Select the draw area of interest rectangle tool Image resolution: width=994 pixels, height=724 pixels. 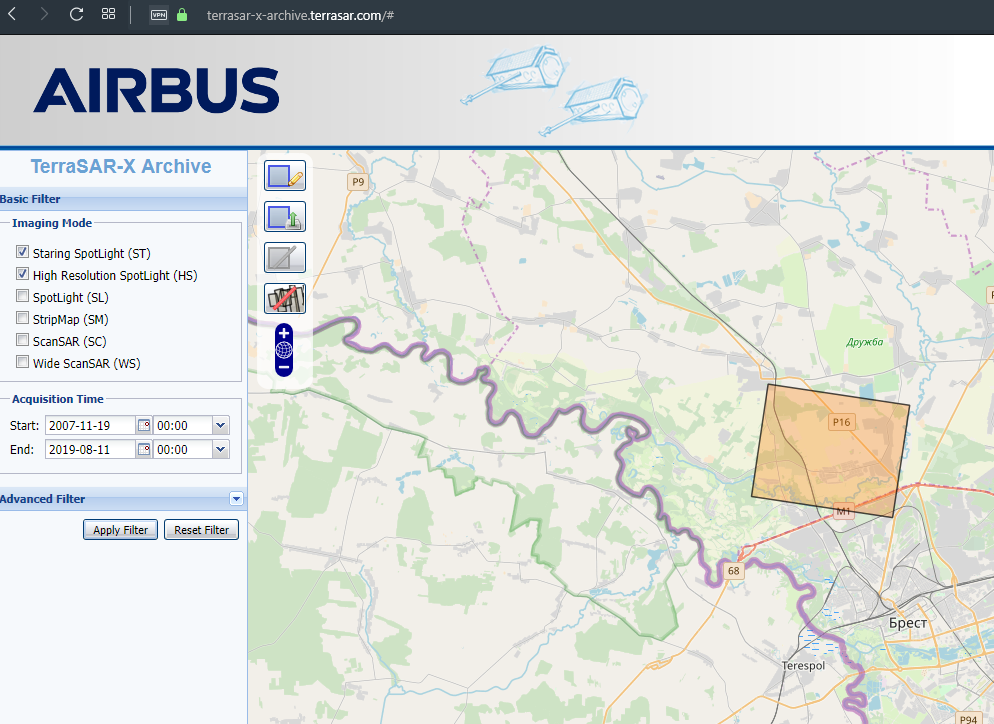pos(285,176)
